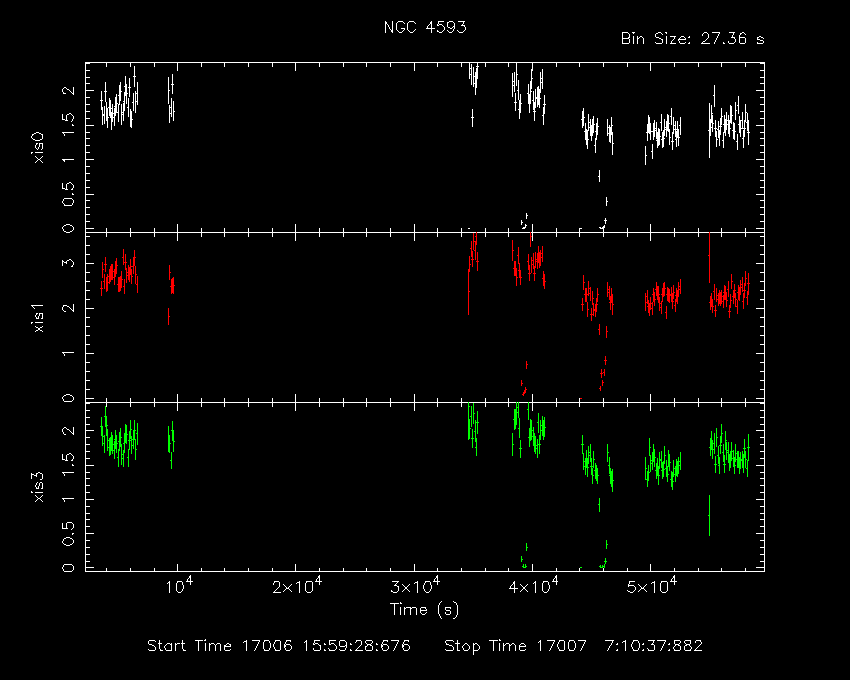The height and width of the screenshot is (680, 850).
Task: Click the xis0 y-axis label
Action: 38,148
